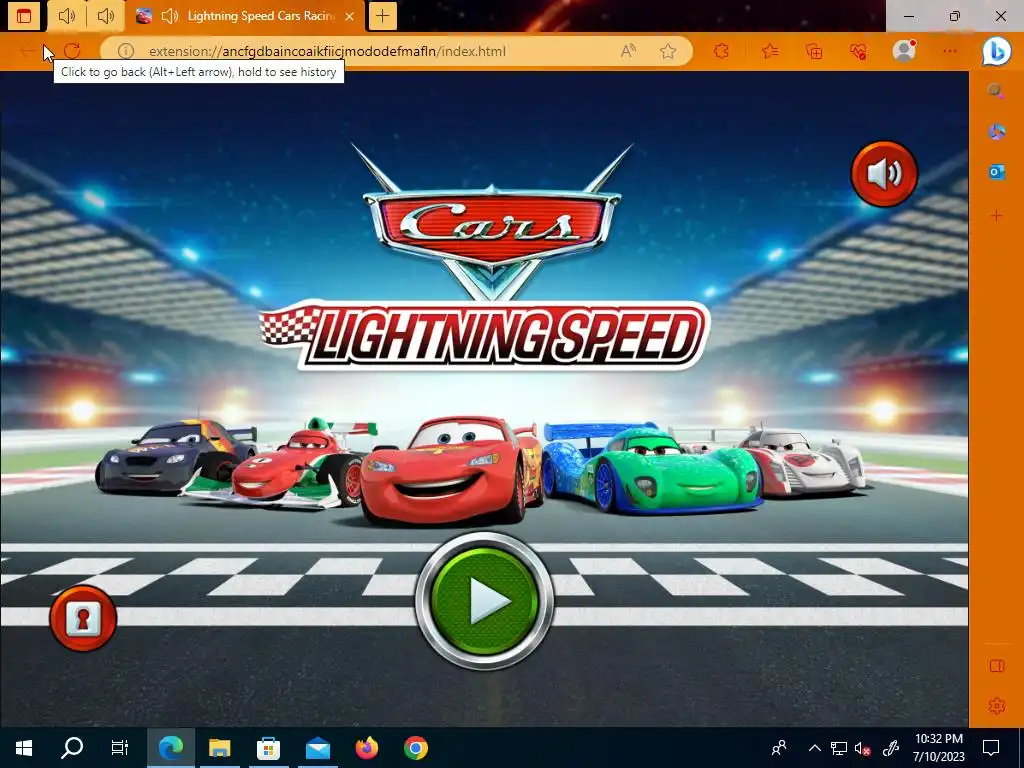Viewport: 1024px width, 768px height.
Task: Minimize the Edge browser window
Action: click(x=909, y=16)
